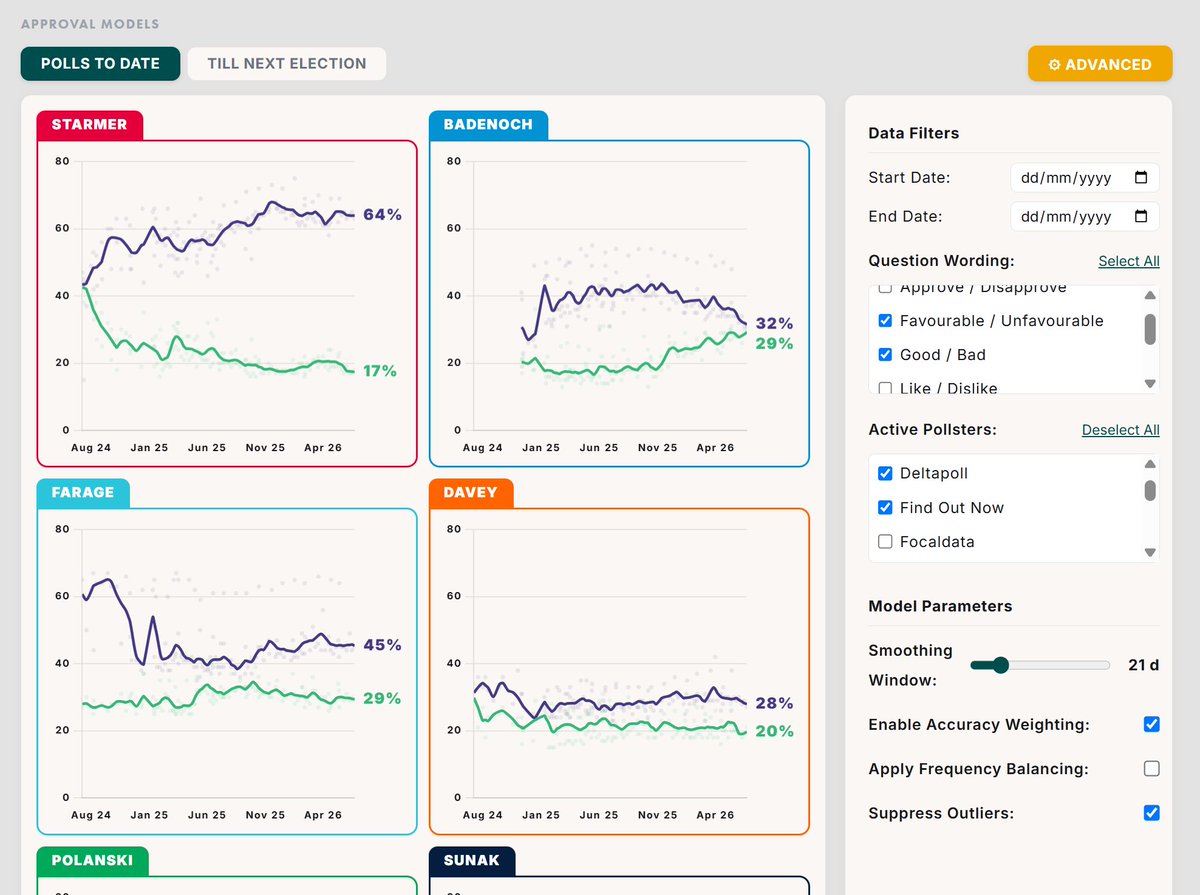Select the Sunak chart label
The width and height of the screenshot is (1200, 895).
click(x=472, y=861)
